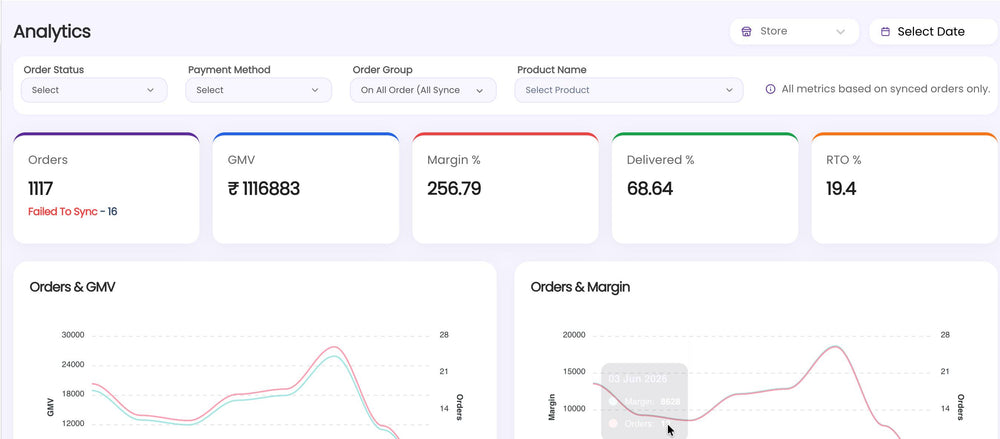Click the Store dropdown chevron arrow
The width and height of the screenshot is (1000, 439).
click(841, 31)
